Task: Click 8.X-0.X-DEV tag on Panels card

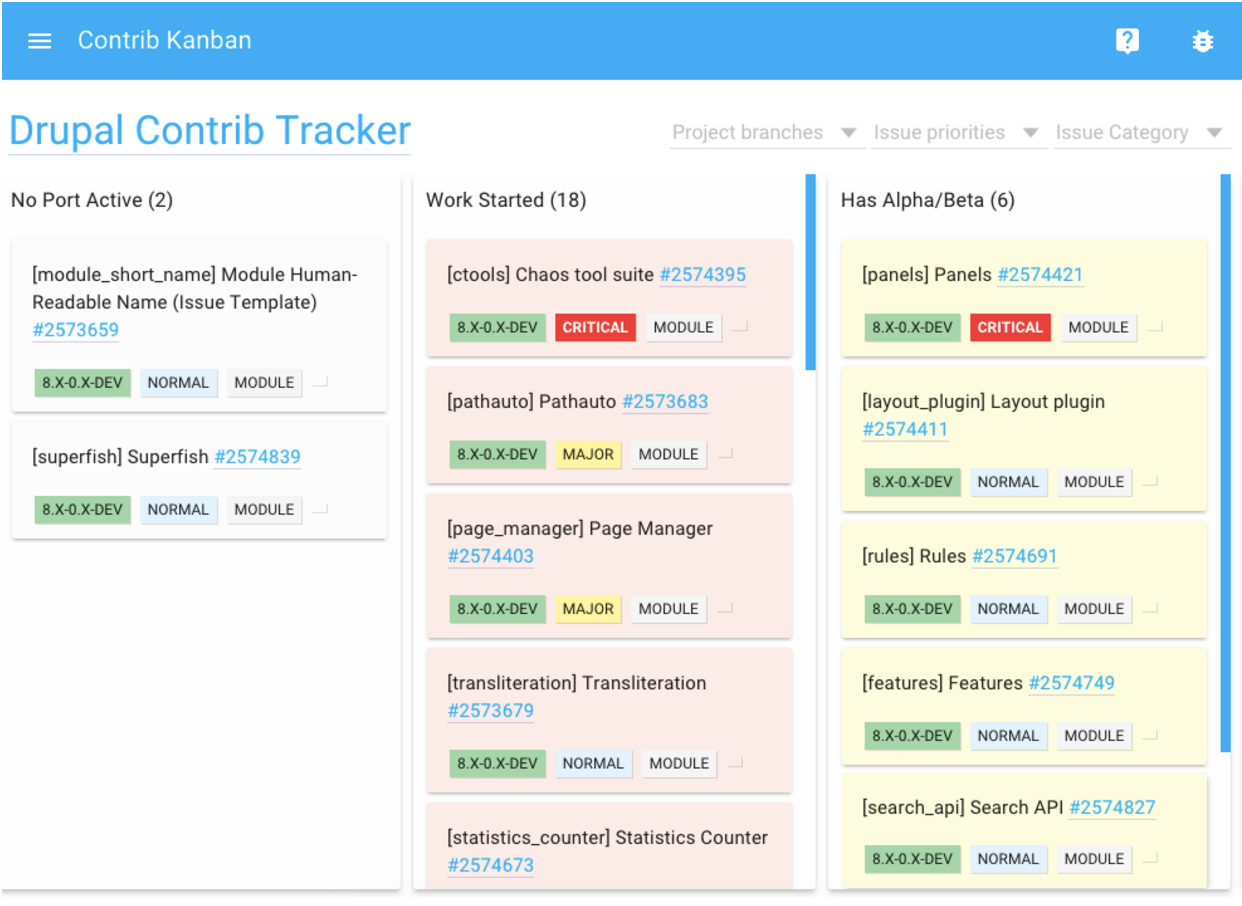Action: [912, 327]
